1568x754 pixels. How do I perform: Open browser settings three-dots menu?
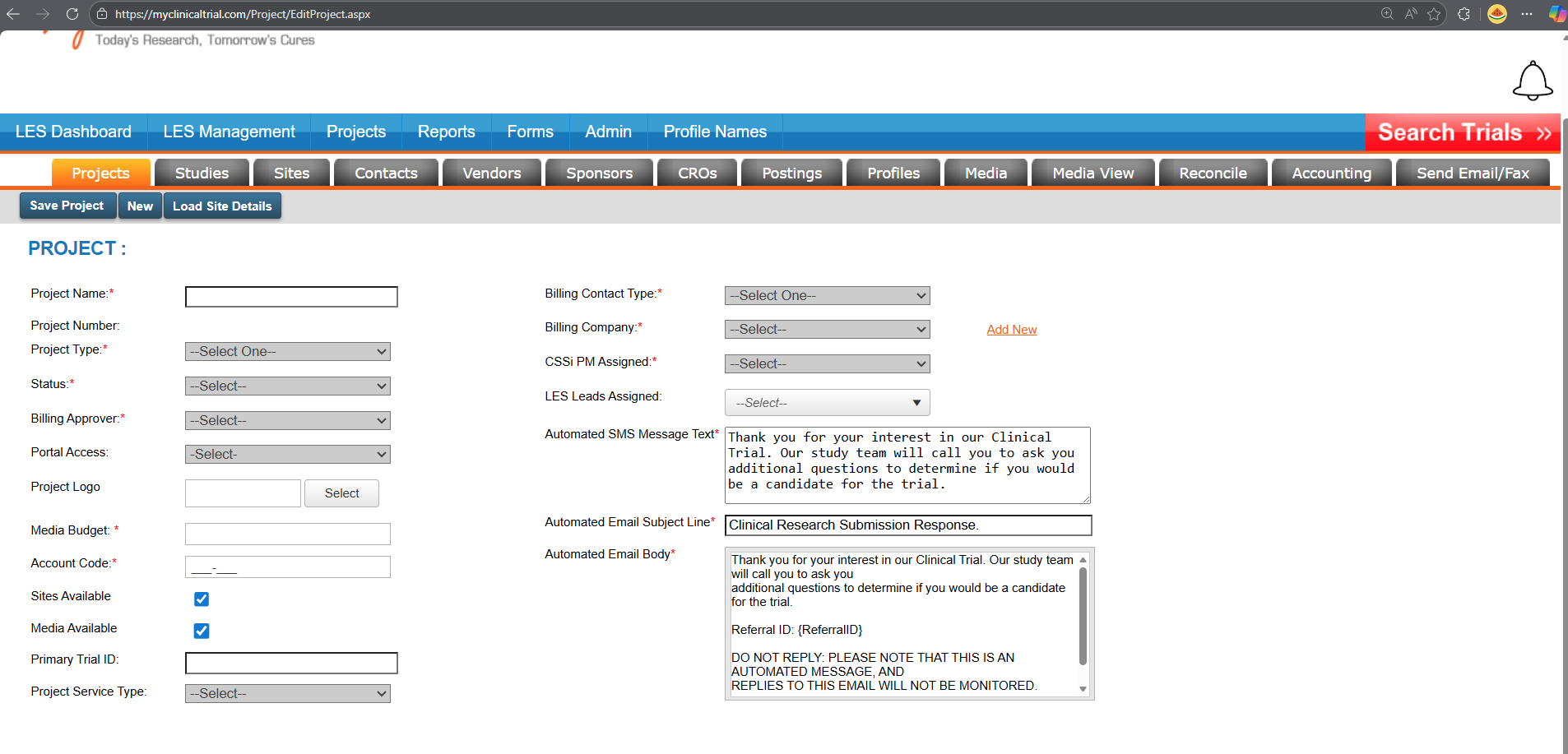pos(1527,14)
